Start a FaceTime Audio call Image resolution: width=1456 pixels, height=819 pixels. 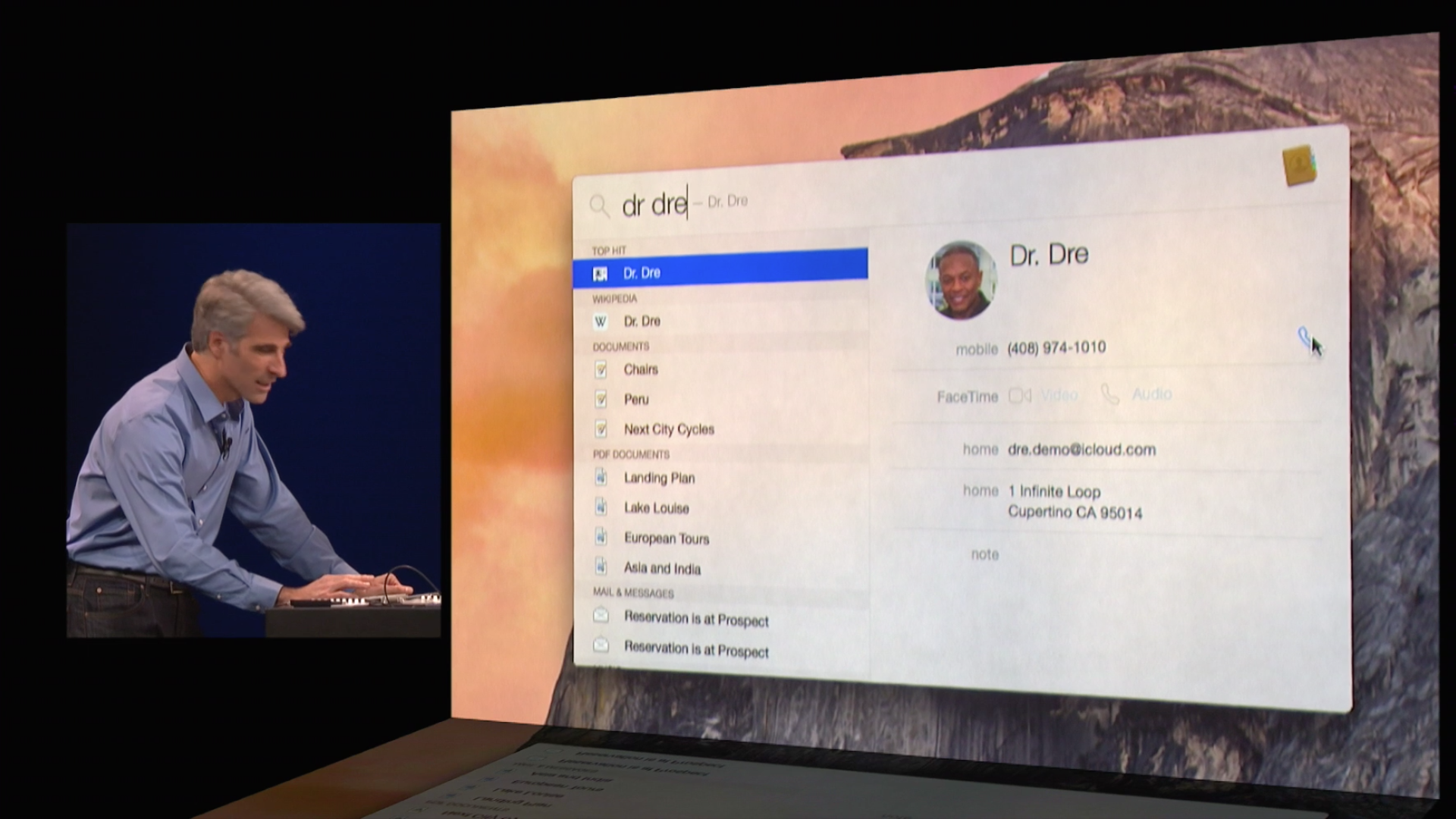tap(1152, 394)
